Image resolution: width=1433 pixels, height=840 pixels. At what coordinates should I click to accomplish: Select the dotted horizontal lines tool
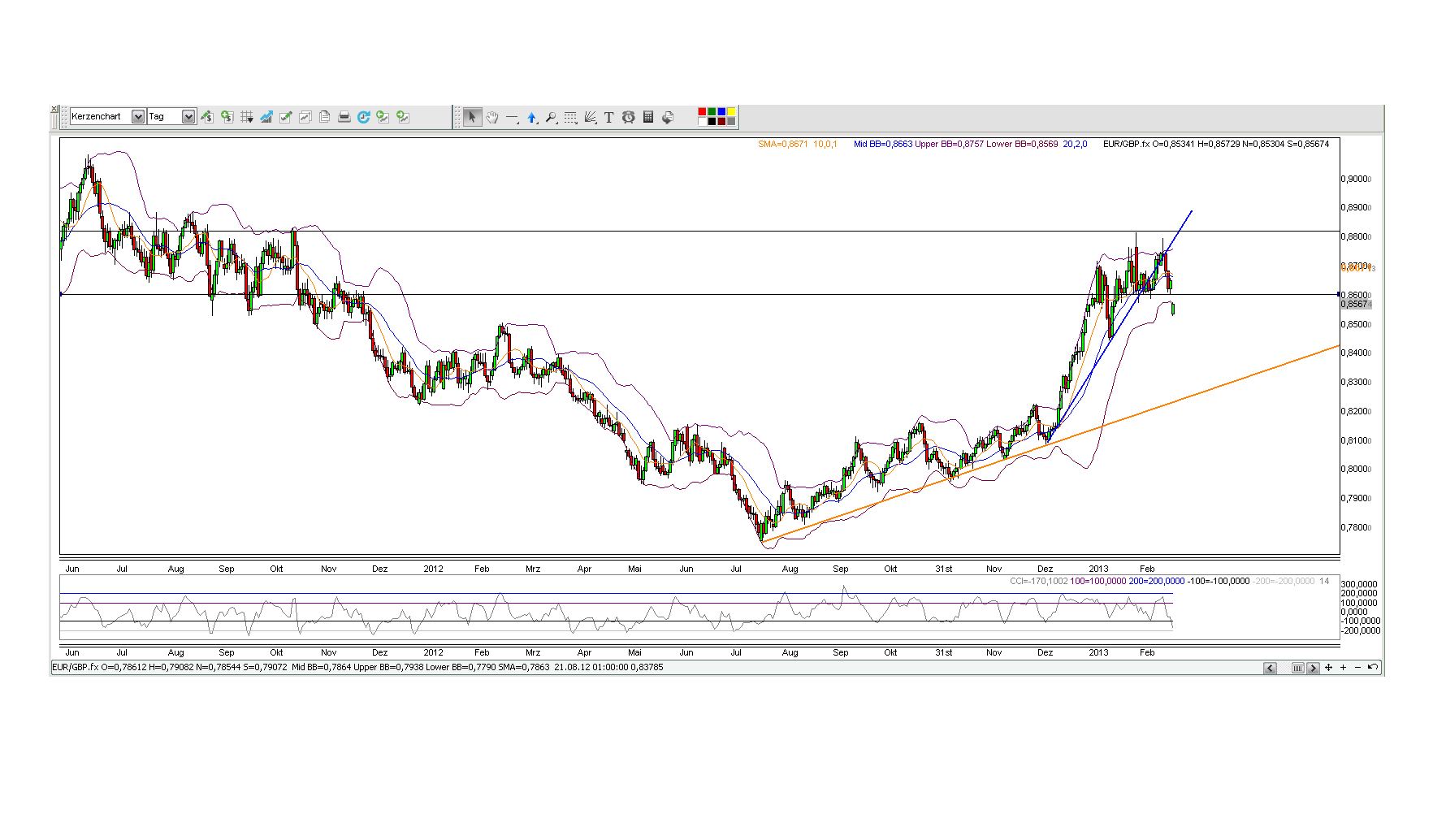tap(570, 117)
